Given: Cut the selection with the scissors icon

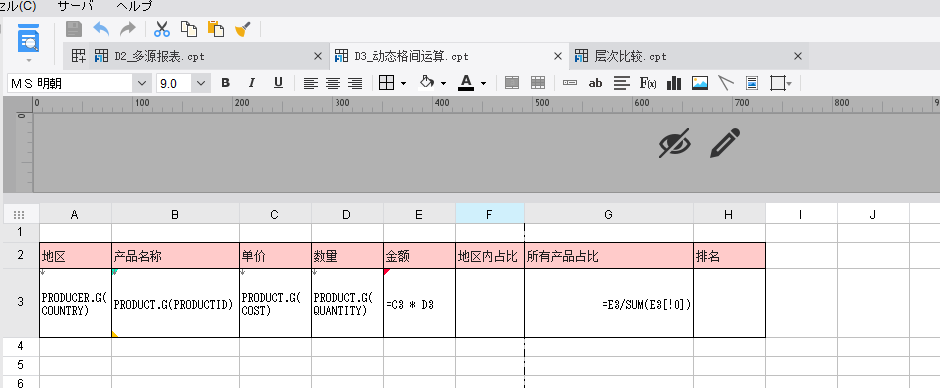Looking at the screenshot, I should tap(162, 29).
